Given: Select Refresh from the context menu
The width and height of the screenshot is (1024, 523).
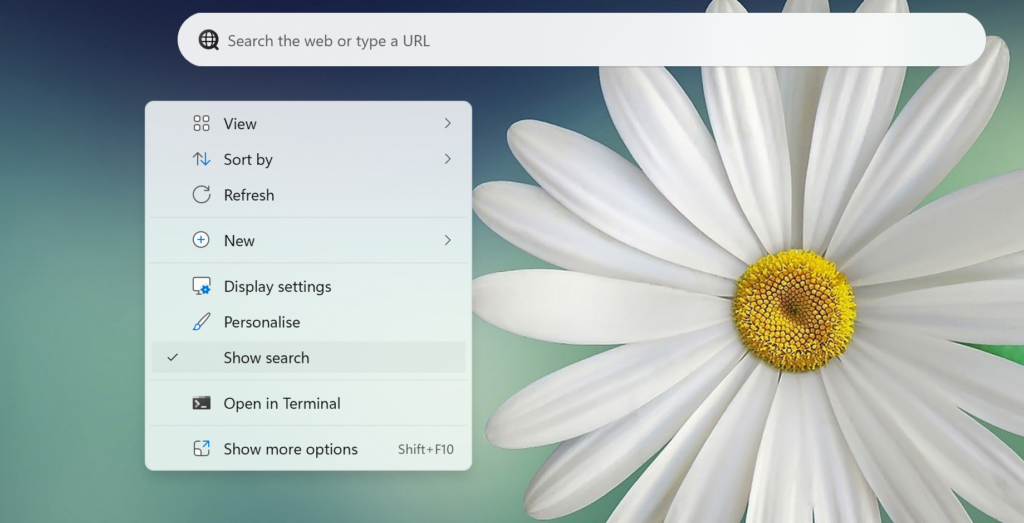Looking at the screenshot, I should [308, 195].
